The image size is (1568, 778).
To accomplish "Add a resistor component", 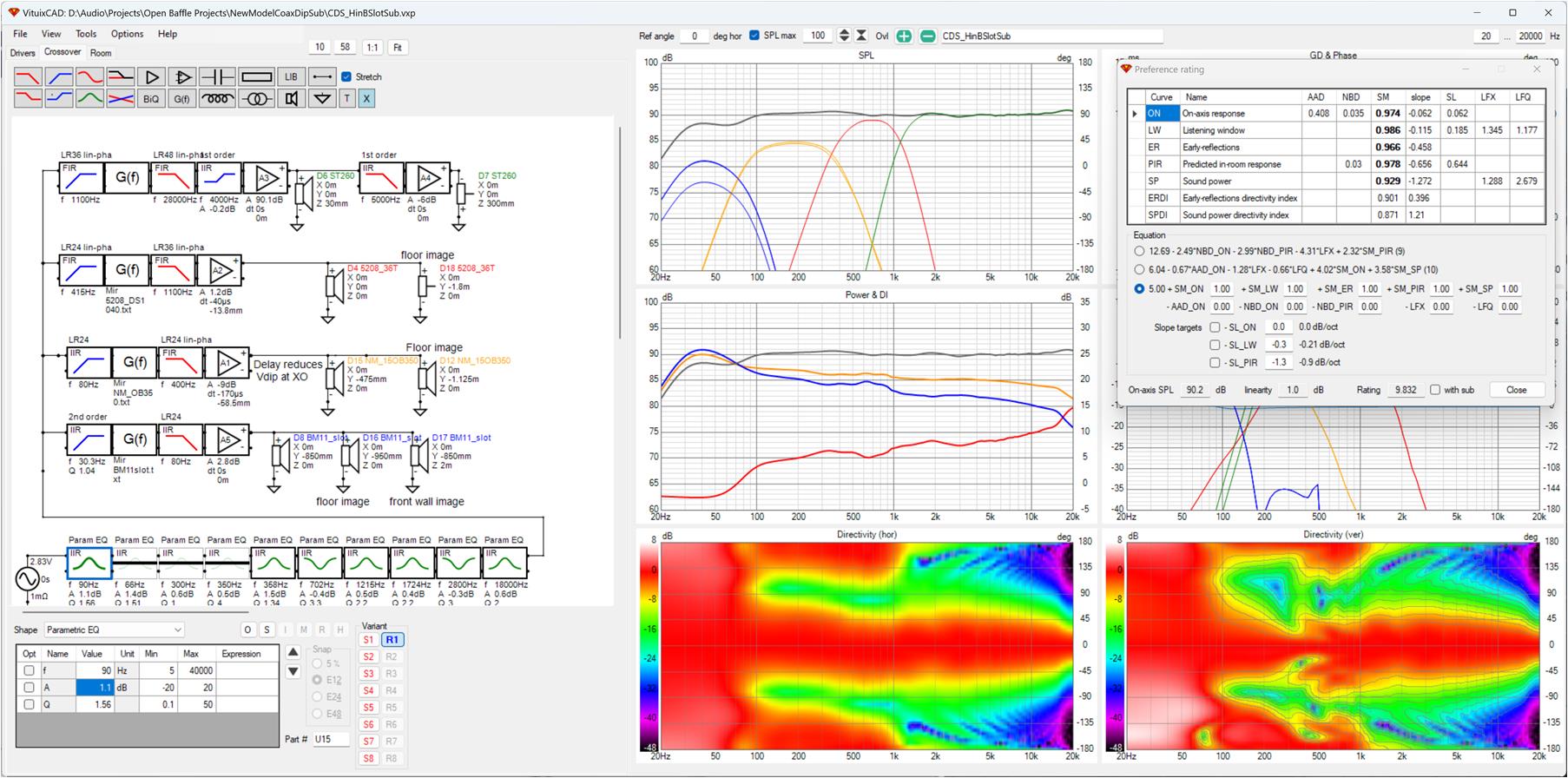I will (x=257, y=77).
